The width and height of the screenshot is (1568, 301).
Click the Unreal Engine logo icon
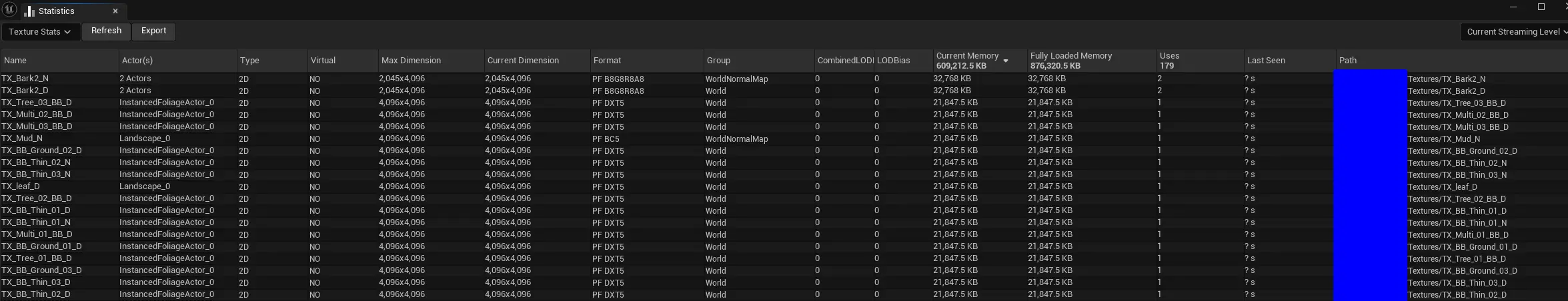(x=9, y=10)
